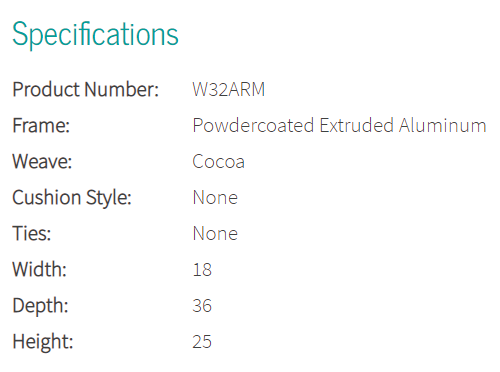500x372 pixels.
Task: Select the Width label
Action: coord(39,269)
